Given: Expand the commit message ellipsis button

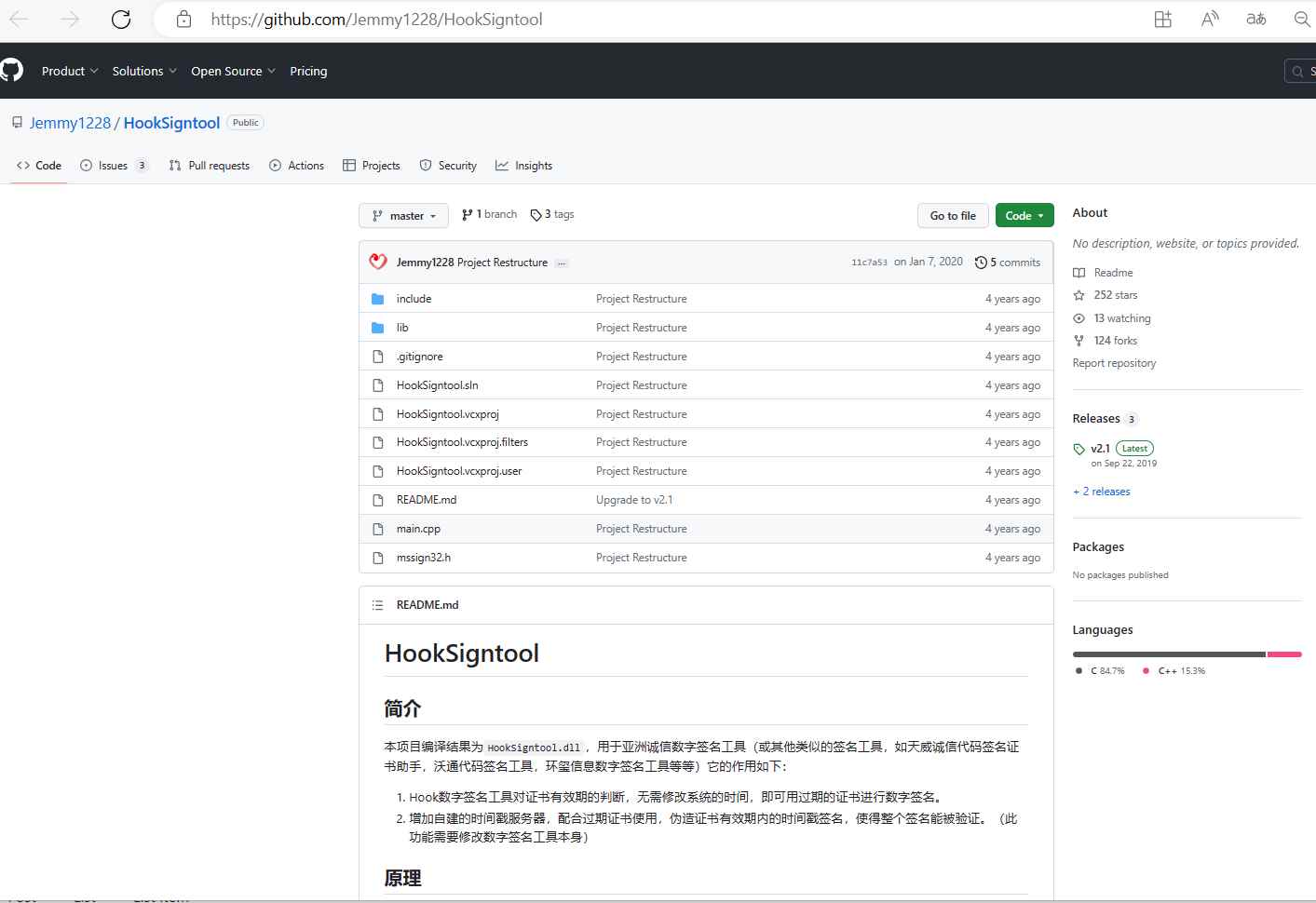Looking at the screenshot, I should tap(562, 263).
